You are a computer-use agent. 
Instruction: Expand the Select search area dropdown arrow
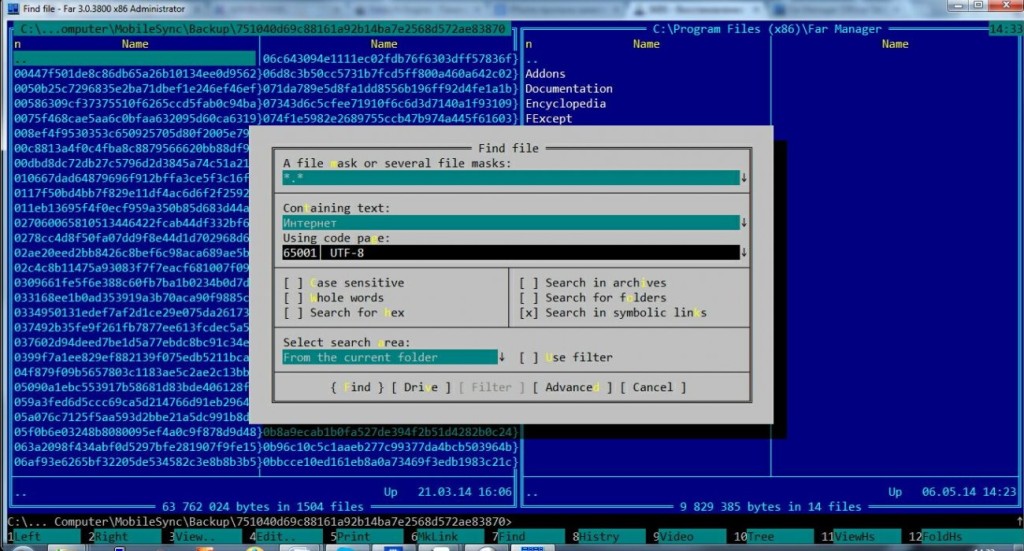(x=502, y=357)
